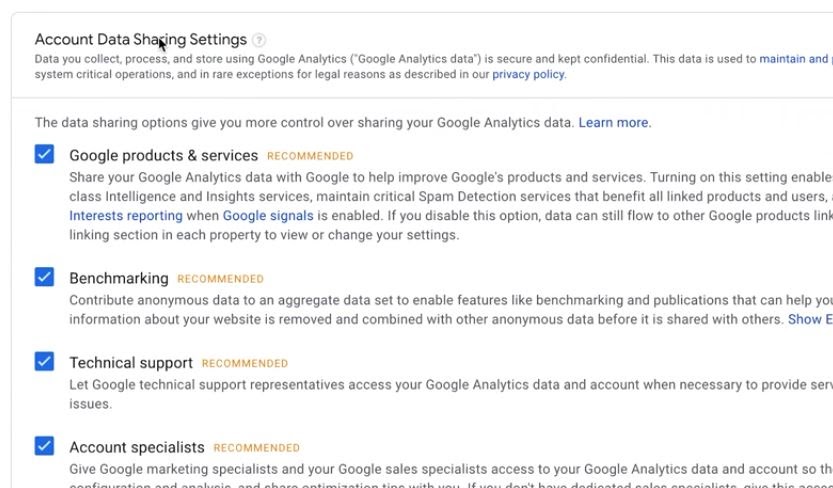Open the 'maintain and protect' link at the top
This screenshot has width=833, height=488.
click(x=794, y=59)
